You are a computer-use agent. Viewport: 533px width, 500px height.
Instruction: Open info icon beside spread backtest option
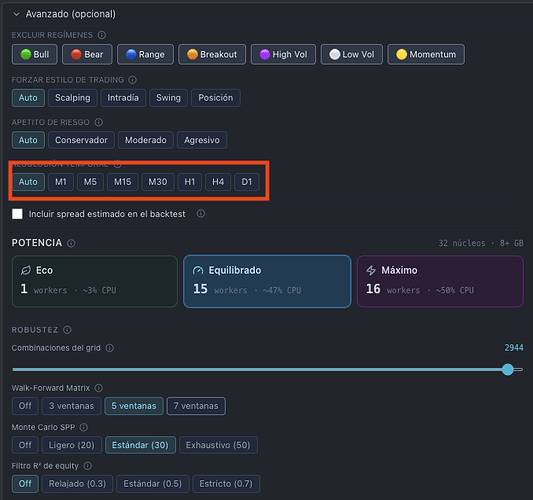pyautogui.click(x=201, y=213)
